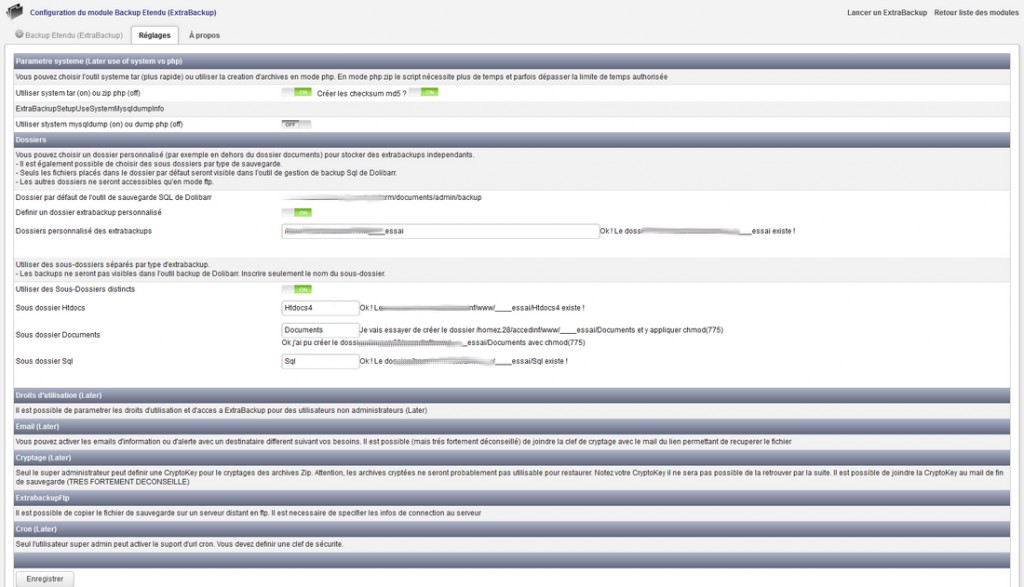Click the Sous dossier Documents input field

(320, 330)
